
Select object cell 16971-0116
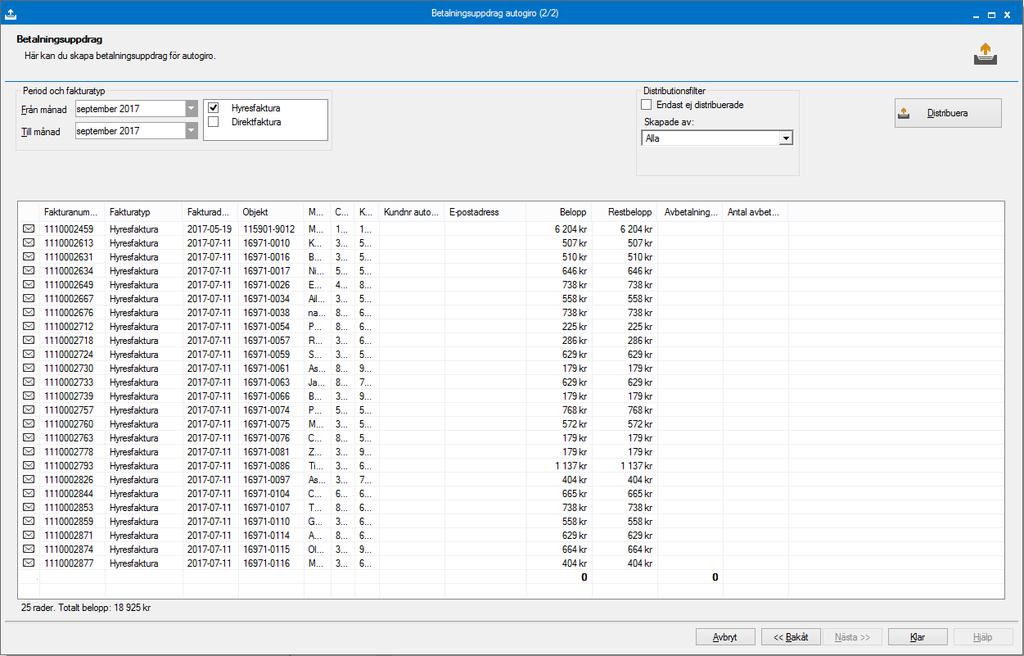tap(266, 563)
